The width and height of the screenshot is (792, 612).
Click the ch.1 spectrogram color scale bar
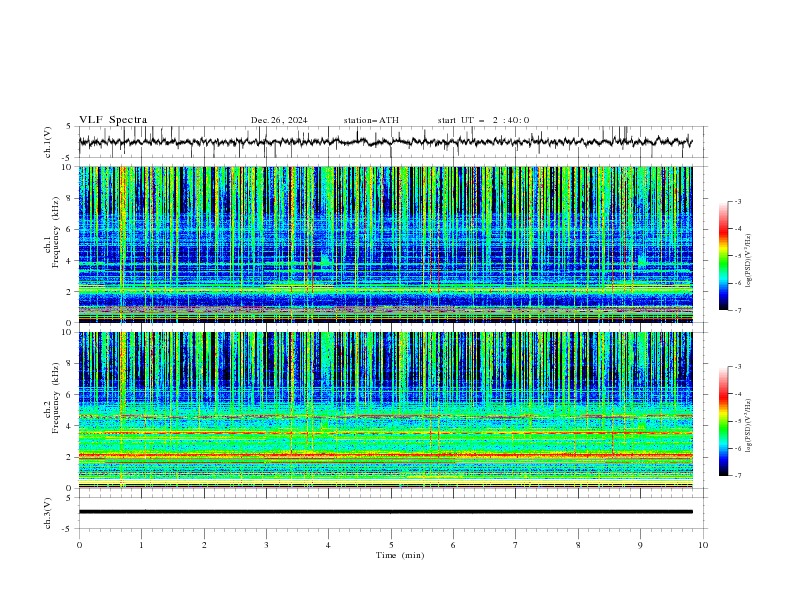pos(723,256)
